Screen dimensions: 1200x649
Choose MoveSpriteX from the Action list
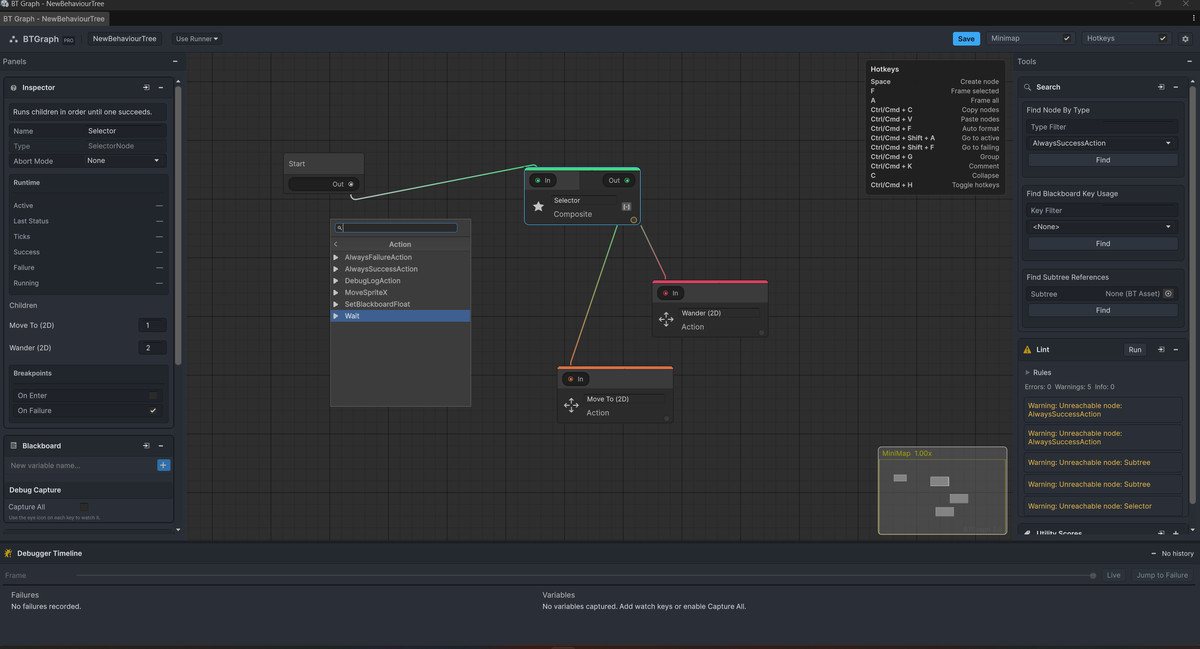400,292
